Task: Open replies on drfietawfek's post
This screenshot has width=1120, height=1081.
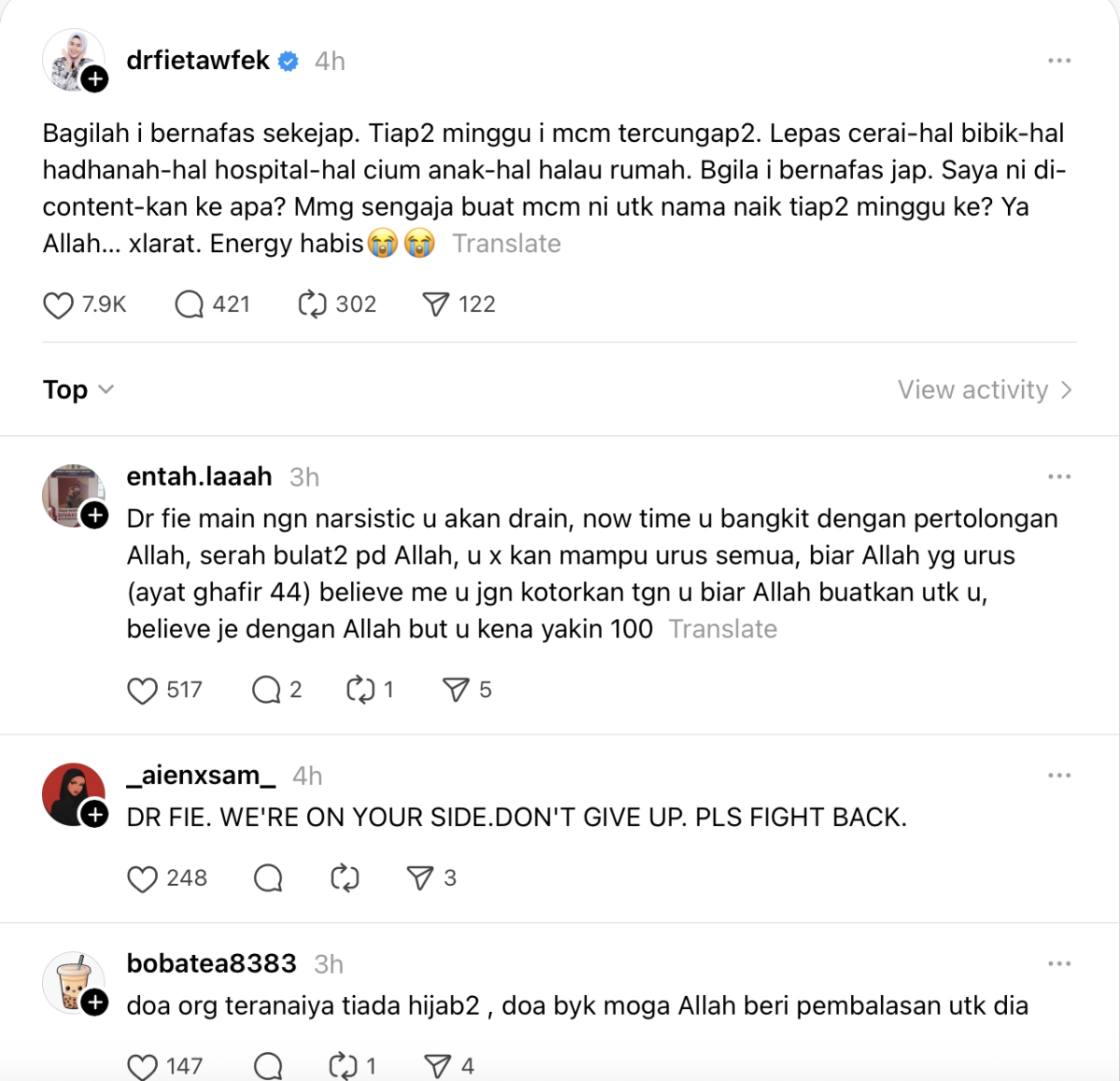Action: point(189,305)
